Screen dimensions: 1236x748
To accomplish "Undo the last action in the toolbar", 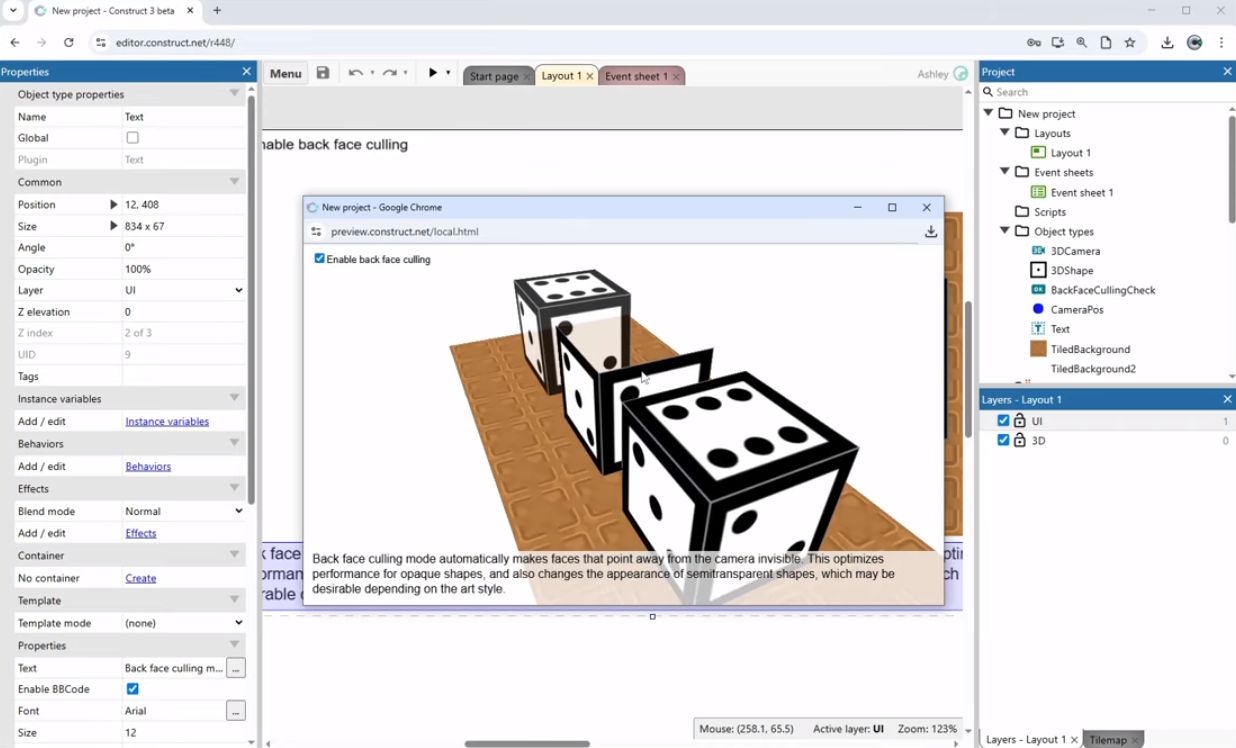I will 355,73.
